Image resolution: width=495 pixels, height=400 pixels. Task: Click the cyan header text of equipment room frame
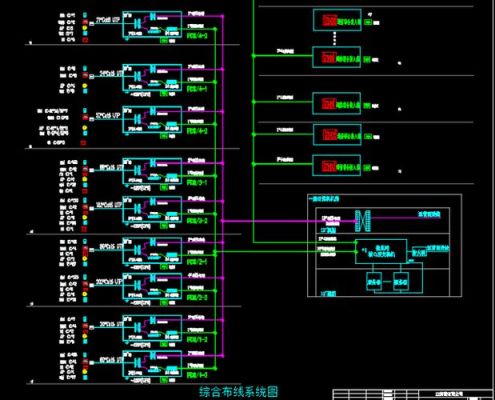pos(324,199)
